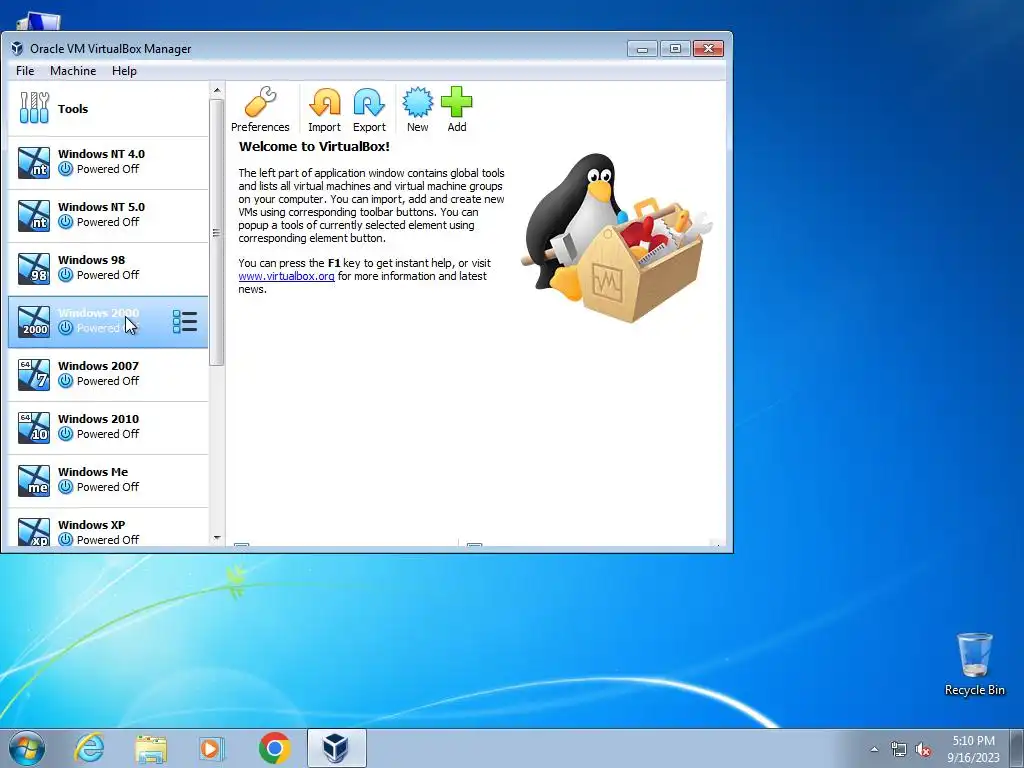1024x768 pixels.
Task: Click Powered Off status under Windows NT 5.0
Action: (108, 222)
